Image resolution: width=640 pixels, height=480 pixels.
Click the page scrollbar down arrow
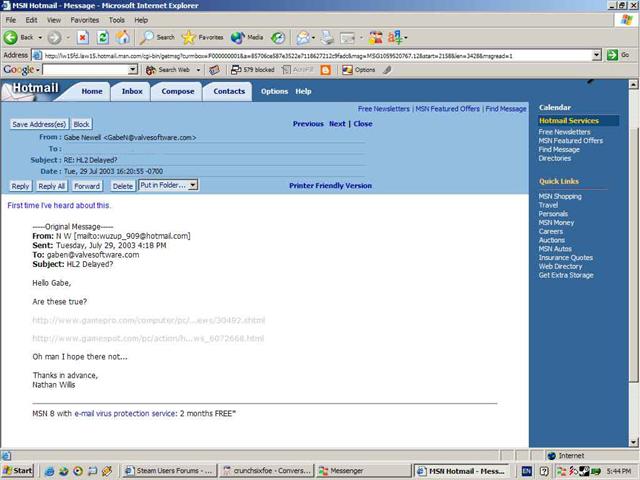[633, 442]
